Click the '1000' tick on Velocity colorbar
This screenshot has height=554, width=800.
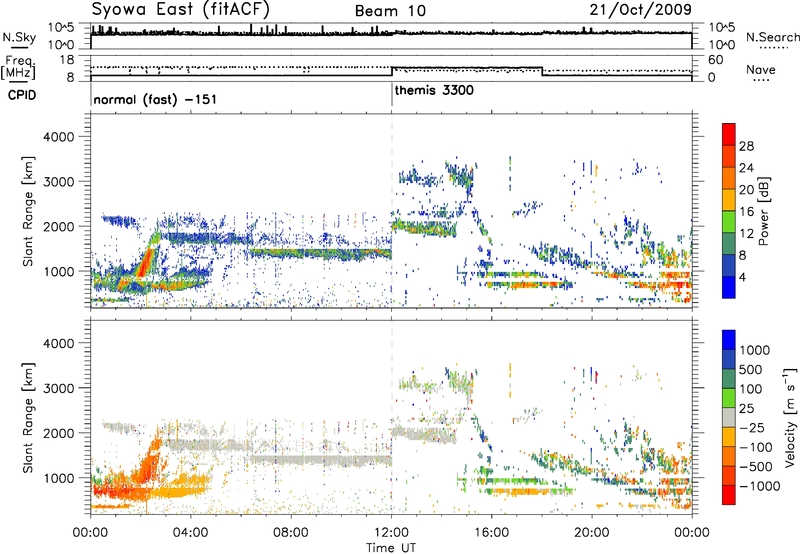coord(755,350)
